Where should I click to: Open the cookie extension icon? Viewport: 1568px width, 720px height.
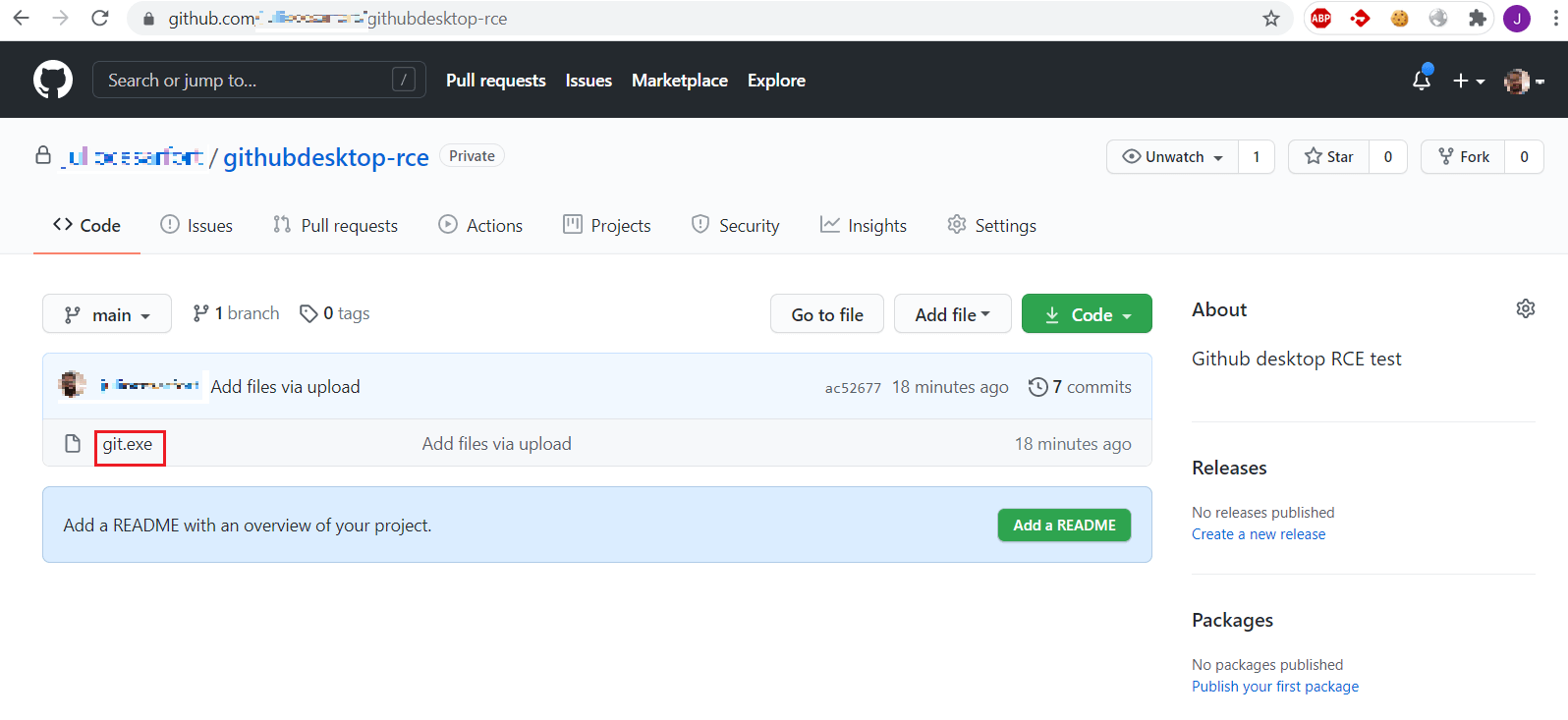1400,18
